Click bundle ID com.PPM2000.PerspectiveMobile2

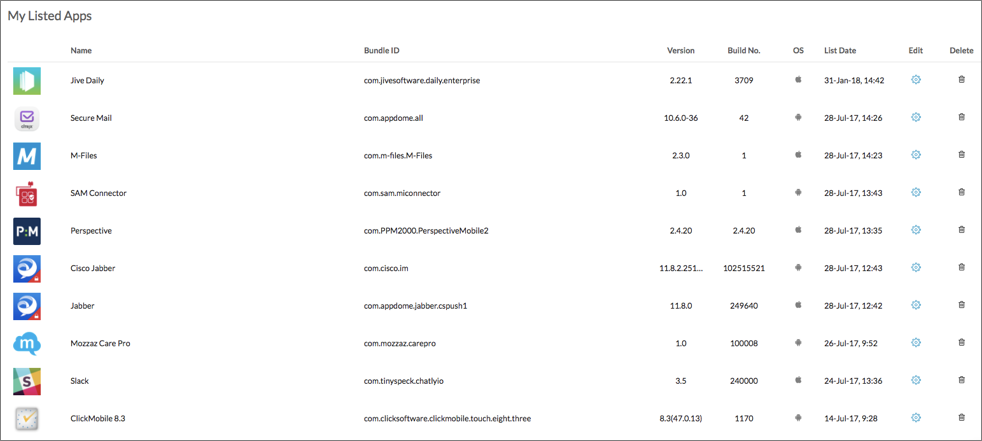tap(426, 231)
